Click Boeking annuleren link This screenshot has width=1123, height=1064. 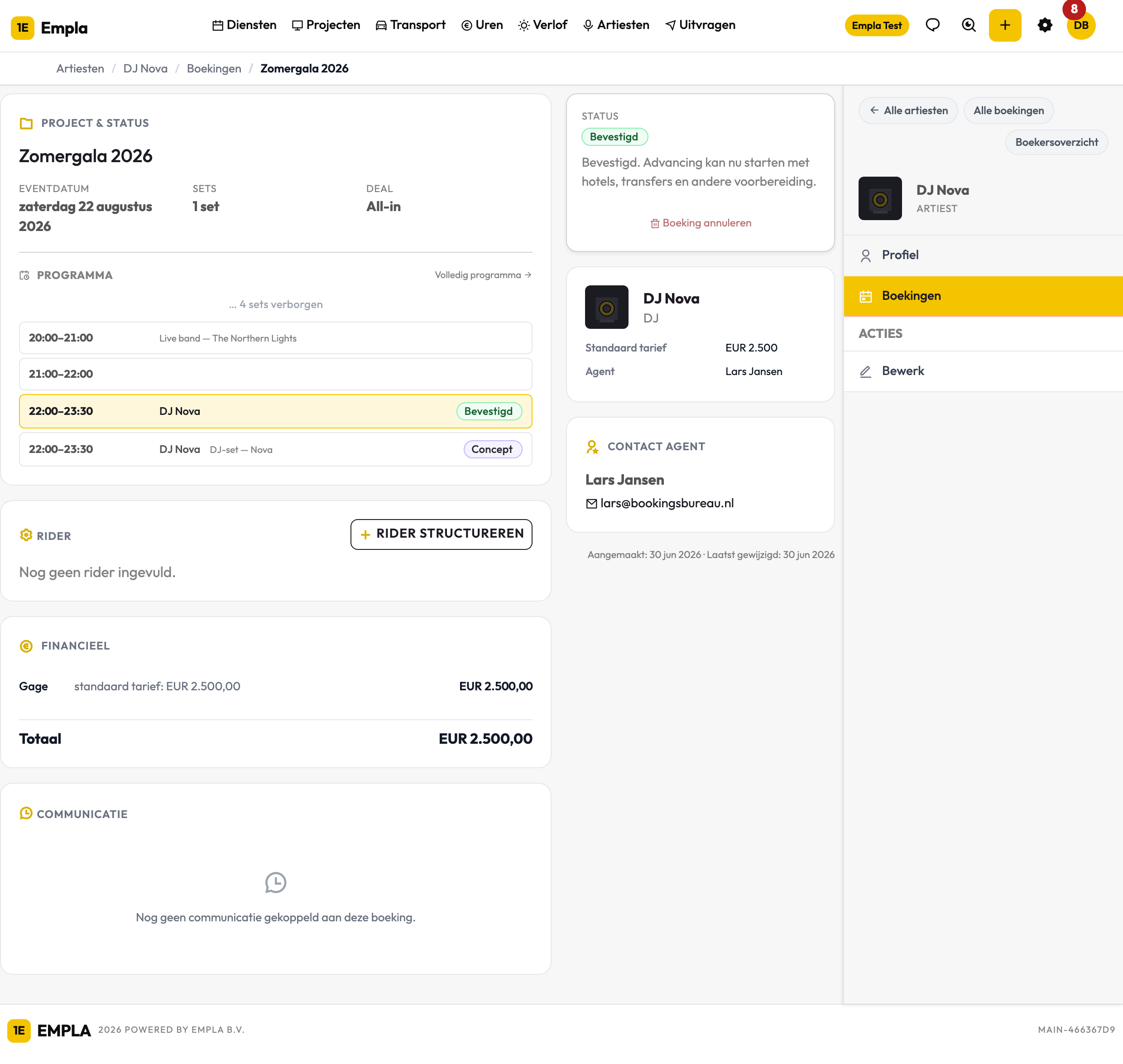coord(701,223)
